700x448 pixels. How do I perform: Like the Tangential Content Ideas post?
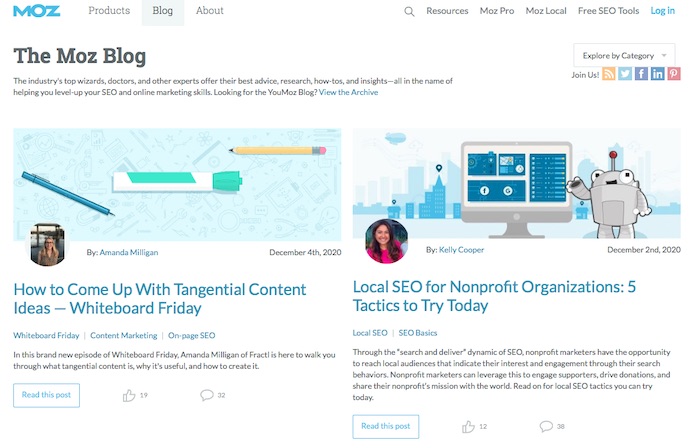[129, 395]
